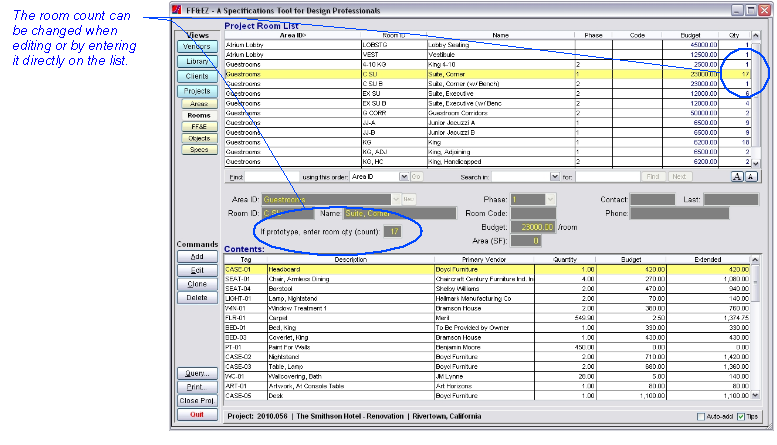Click the Add command button
The image size is (777, 445).
pos(197,257)
